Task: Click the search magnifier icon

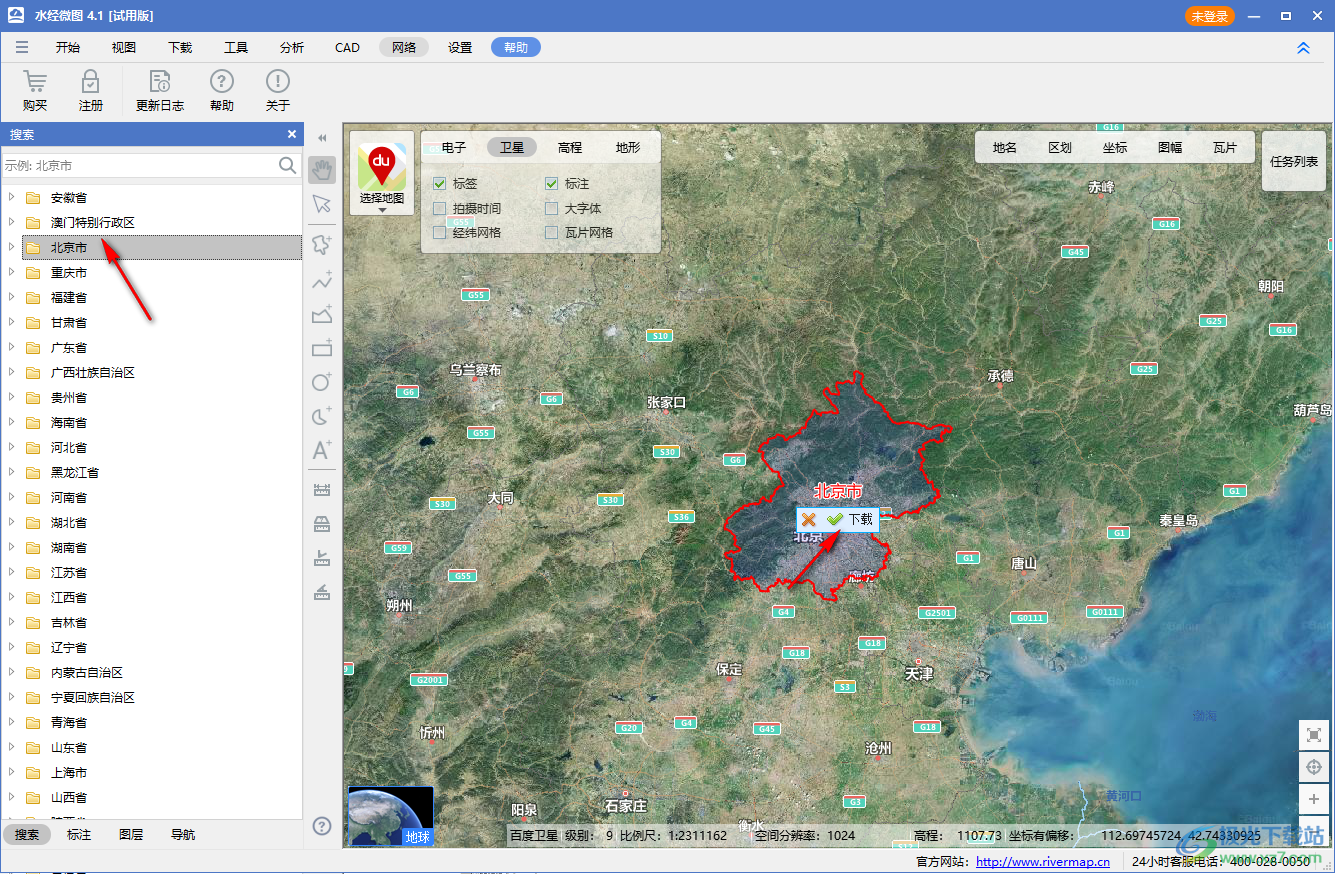Action: click(x=288, y=165)
